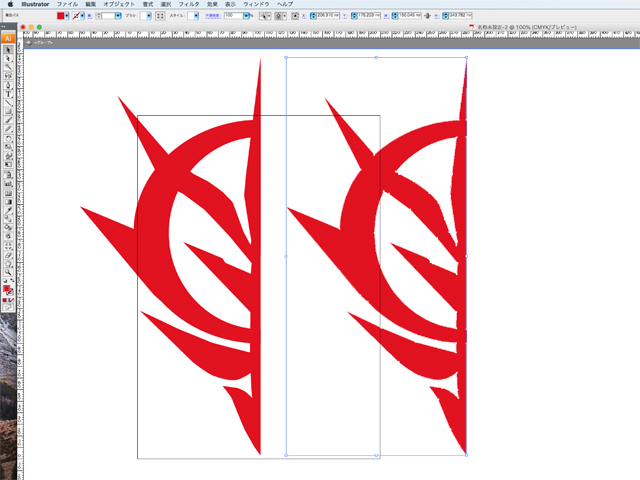Click the 不透明度 opacity link
The image size is (640, 480).
tap(213, 16)
